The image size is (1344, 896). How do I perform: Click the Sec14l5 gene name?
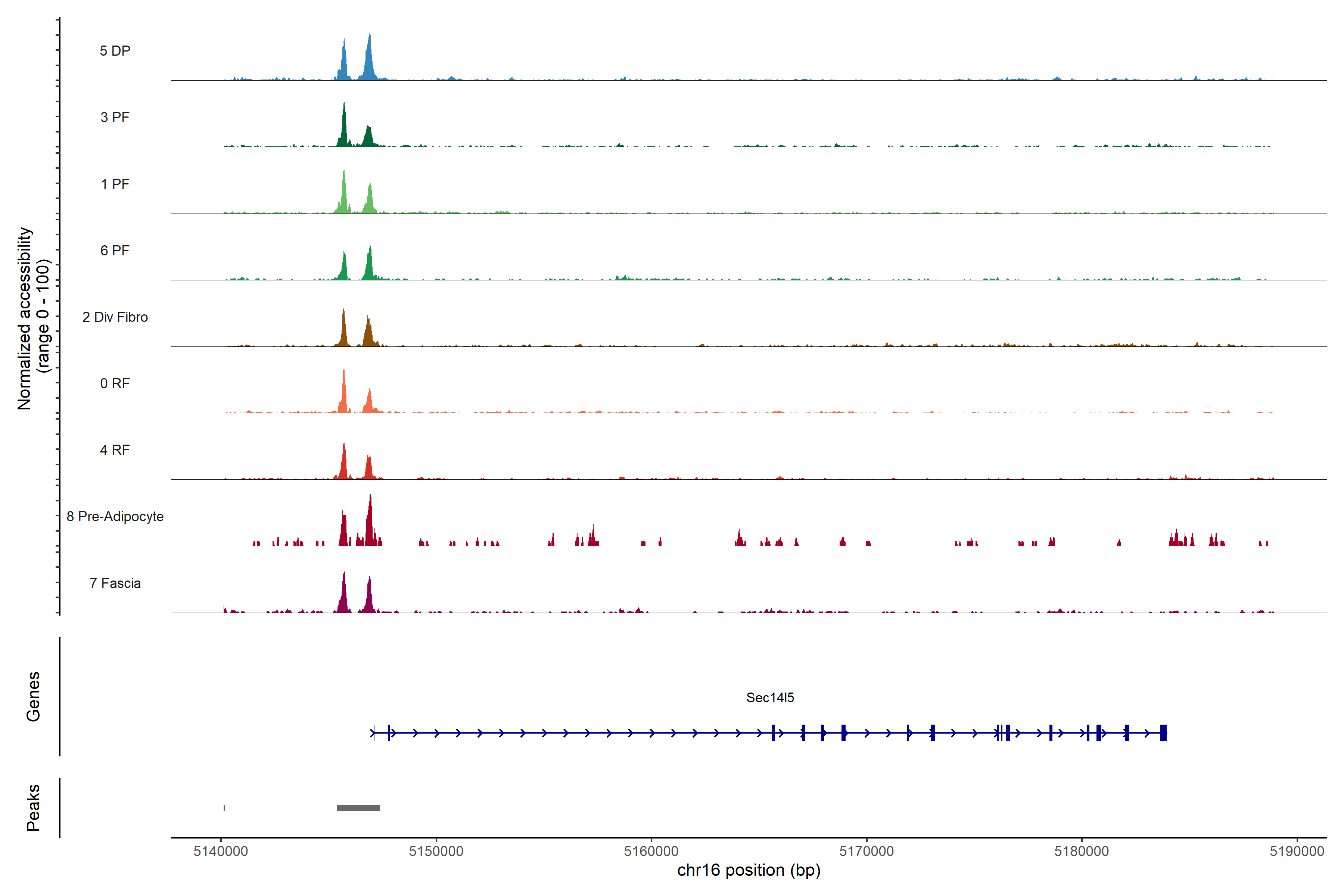tap(770, 697)
